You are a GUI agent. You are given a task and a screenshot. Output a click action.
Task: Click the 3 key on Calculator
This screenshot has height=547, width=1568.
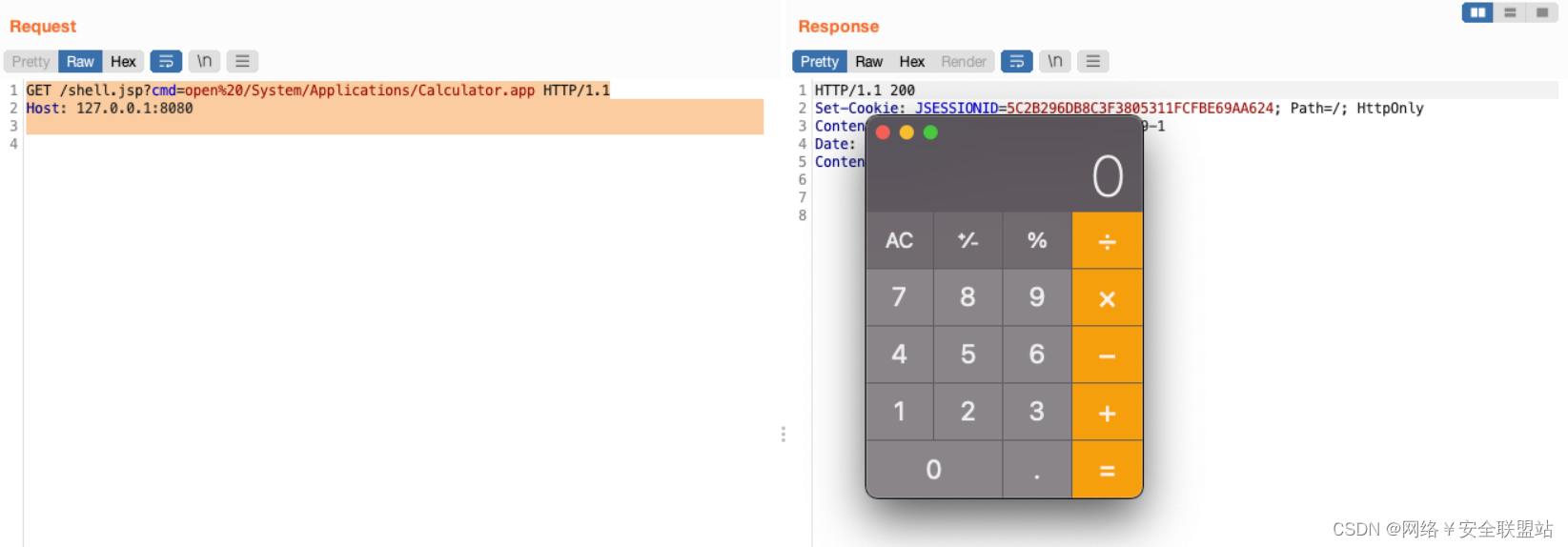pyautogui.click(x=1037, y=412)
